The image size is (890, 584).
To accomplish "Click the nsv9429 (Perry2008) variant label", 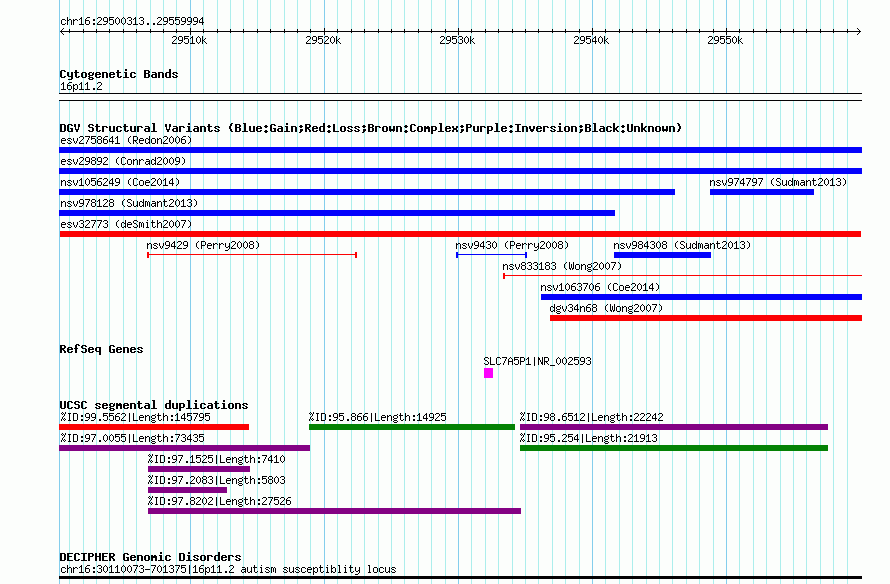I will click(203, 245).
